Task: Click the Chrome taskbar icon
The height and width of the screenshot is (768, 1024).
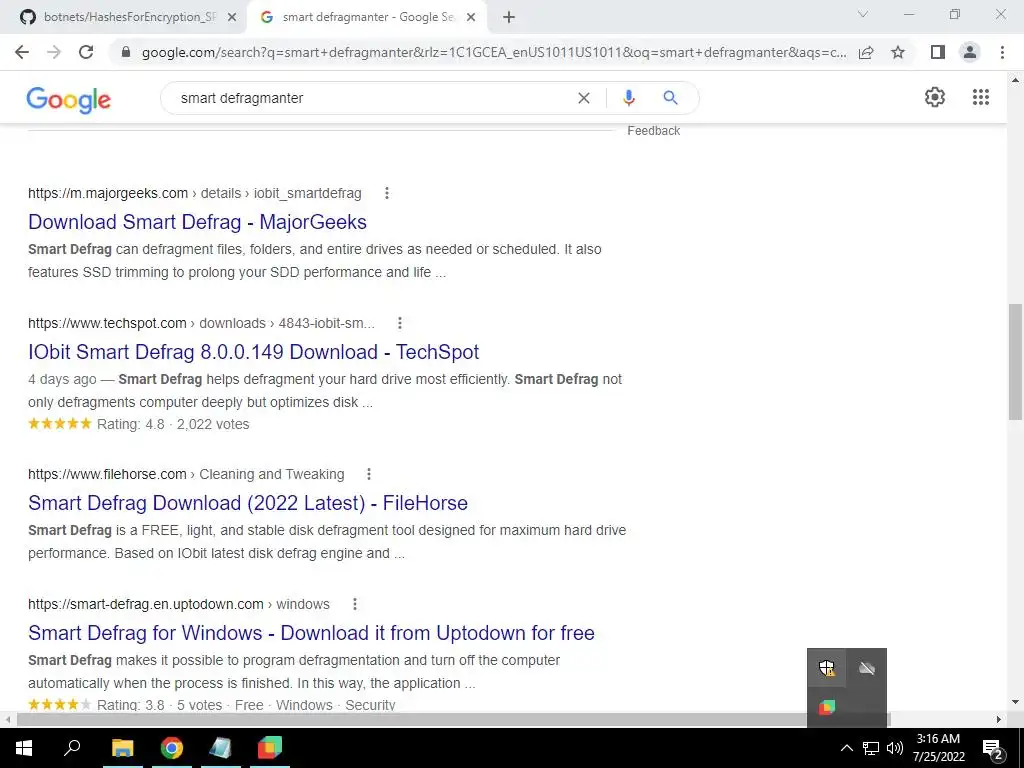Action: pos(172,748)
